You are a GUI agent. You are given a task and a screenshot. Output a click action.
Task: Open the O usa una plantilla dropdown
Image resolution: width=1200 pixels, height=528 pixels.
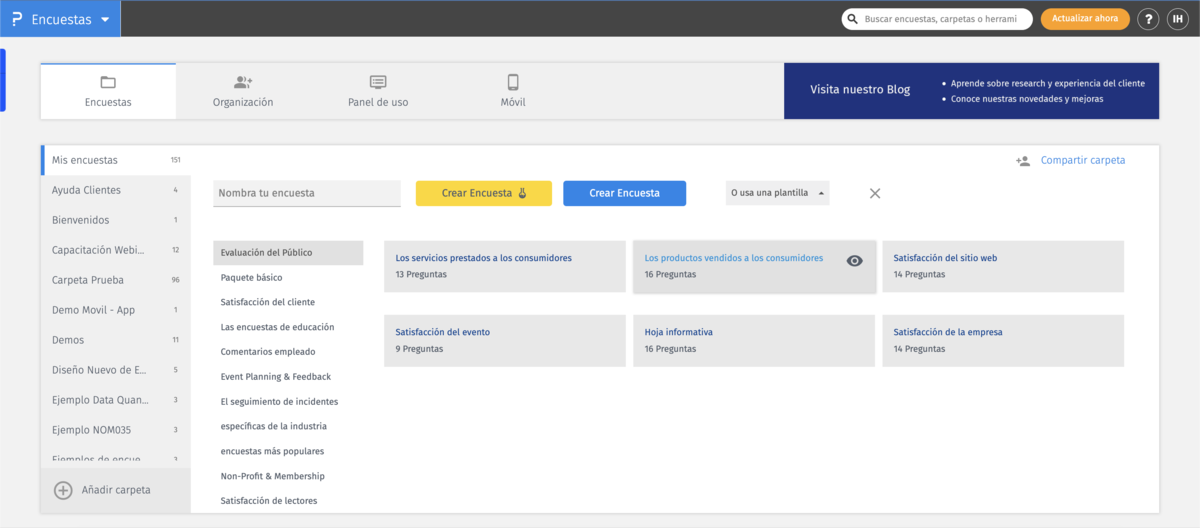point(777,193)
